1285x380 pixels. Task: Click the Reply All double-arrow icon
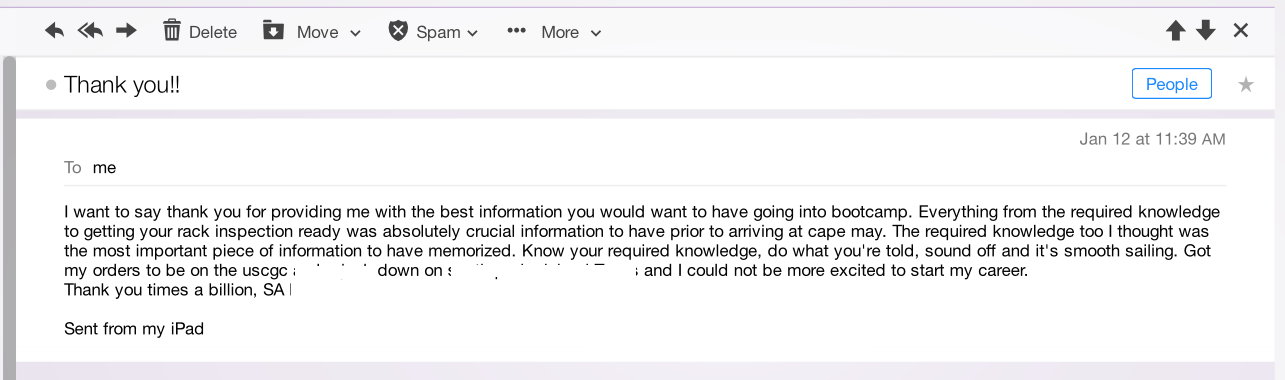pyautogui.click(x=90, y=31)
